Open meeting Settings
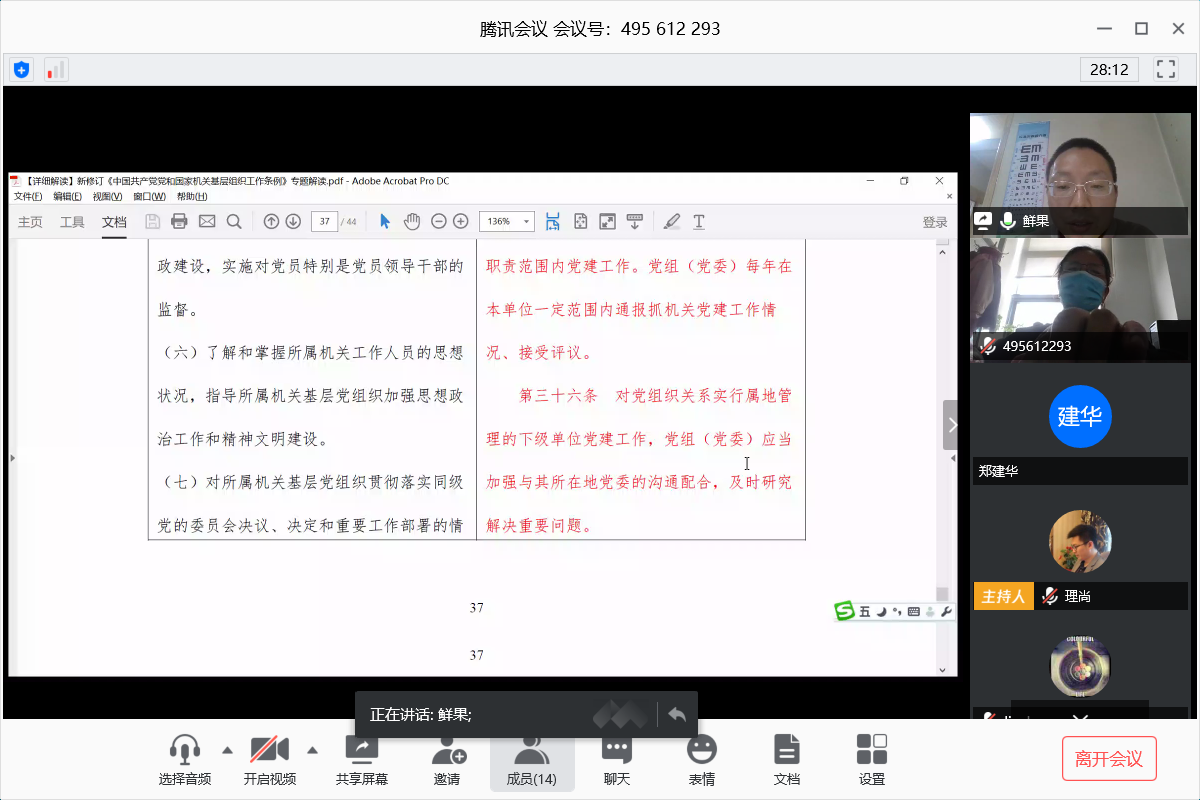Viewport: 1200px width, 800px height. tap(872, 760)
